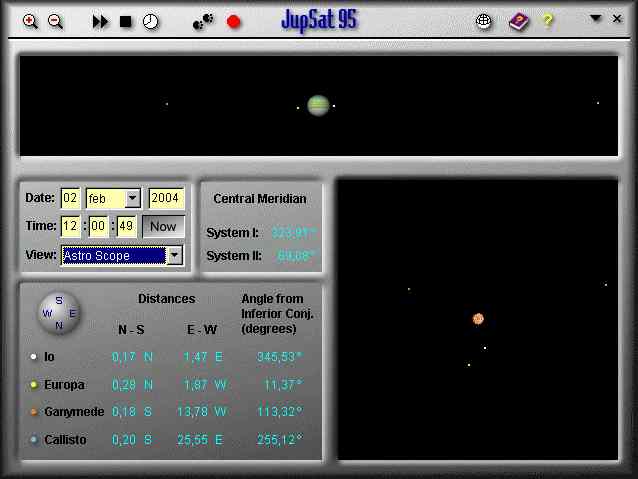This screenshot has height=479, width=638.
Task: Click the Callisto label in table
Action: pos(65,440)
